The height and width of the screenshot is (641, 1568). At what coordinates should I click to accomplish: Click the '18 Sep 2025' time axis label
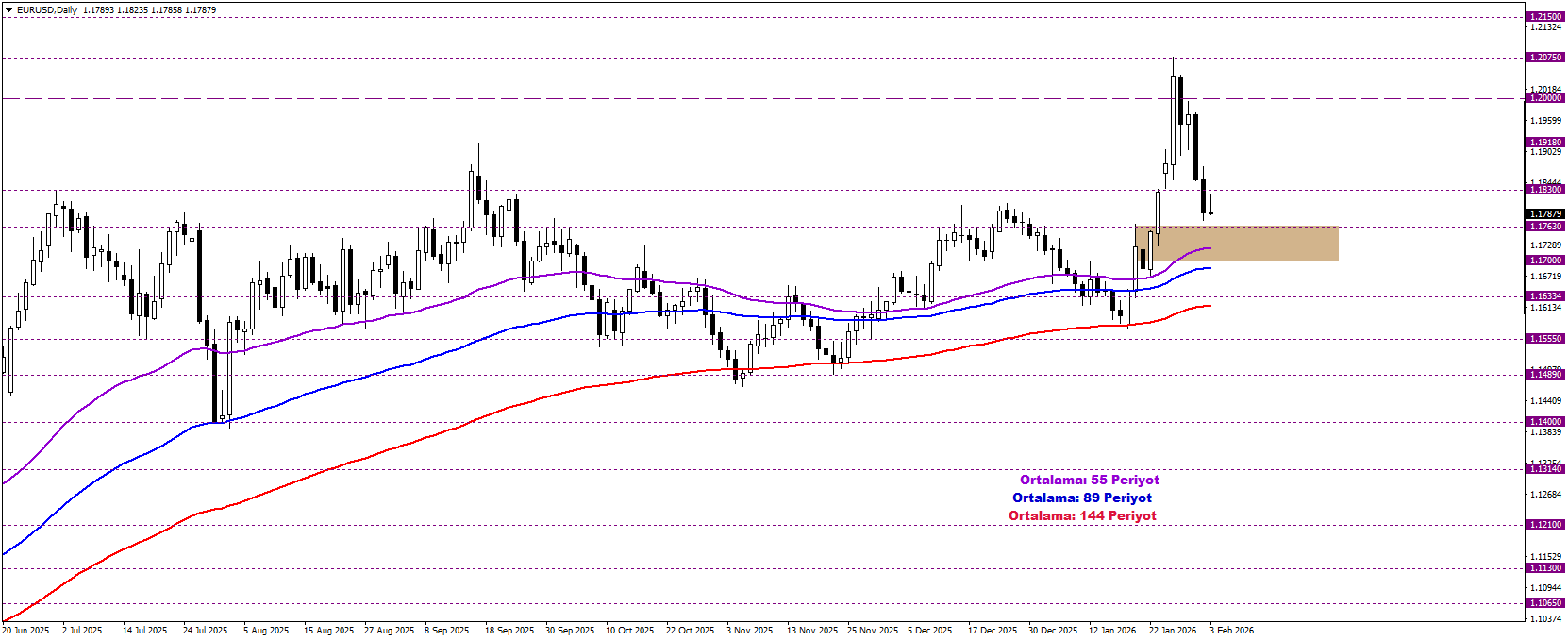(509, 631)
